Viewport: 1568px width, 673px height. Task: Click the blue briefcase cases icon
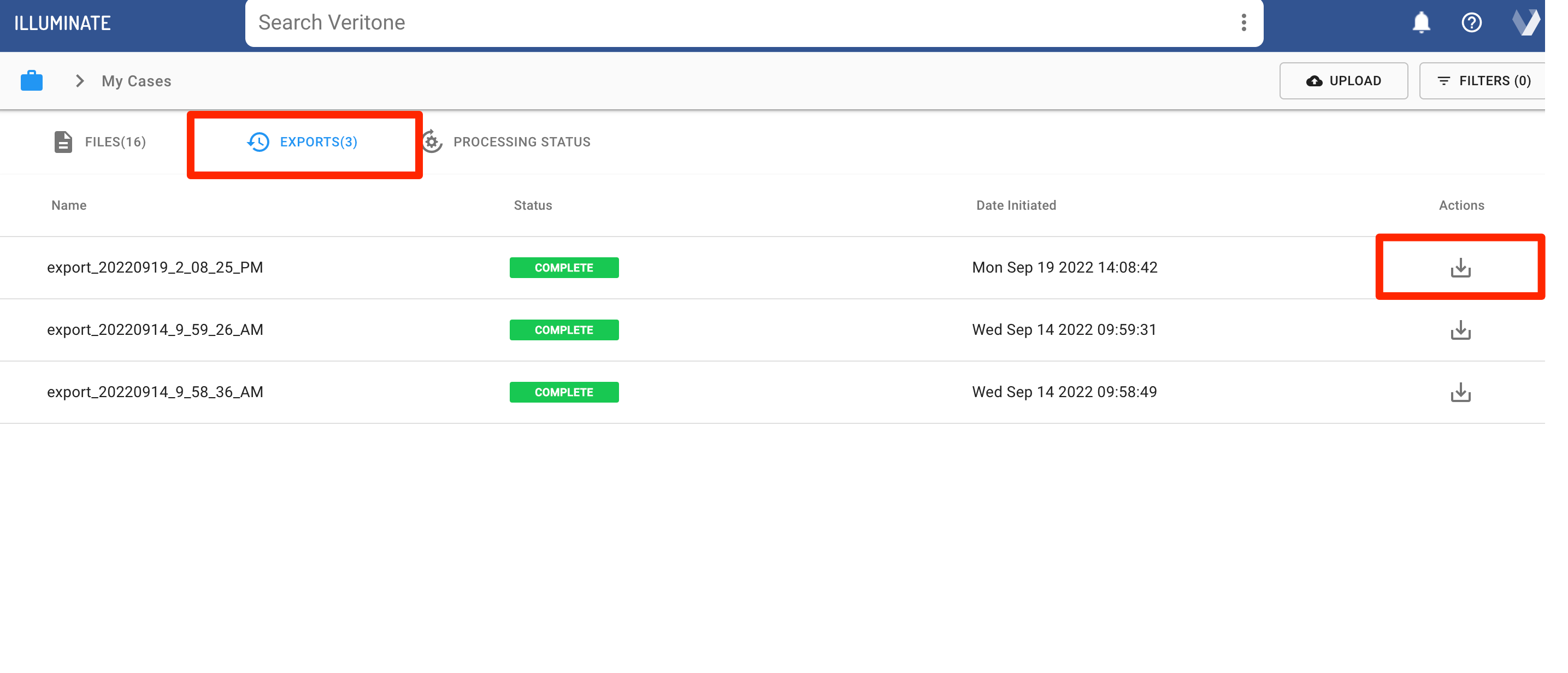tap(31, 81)
